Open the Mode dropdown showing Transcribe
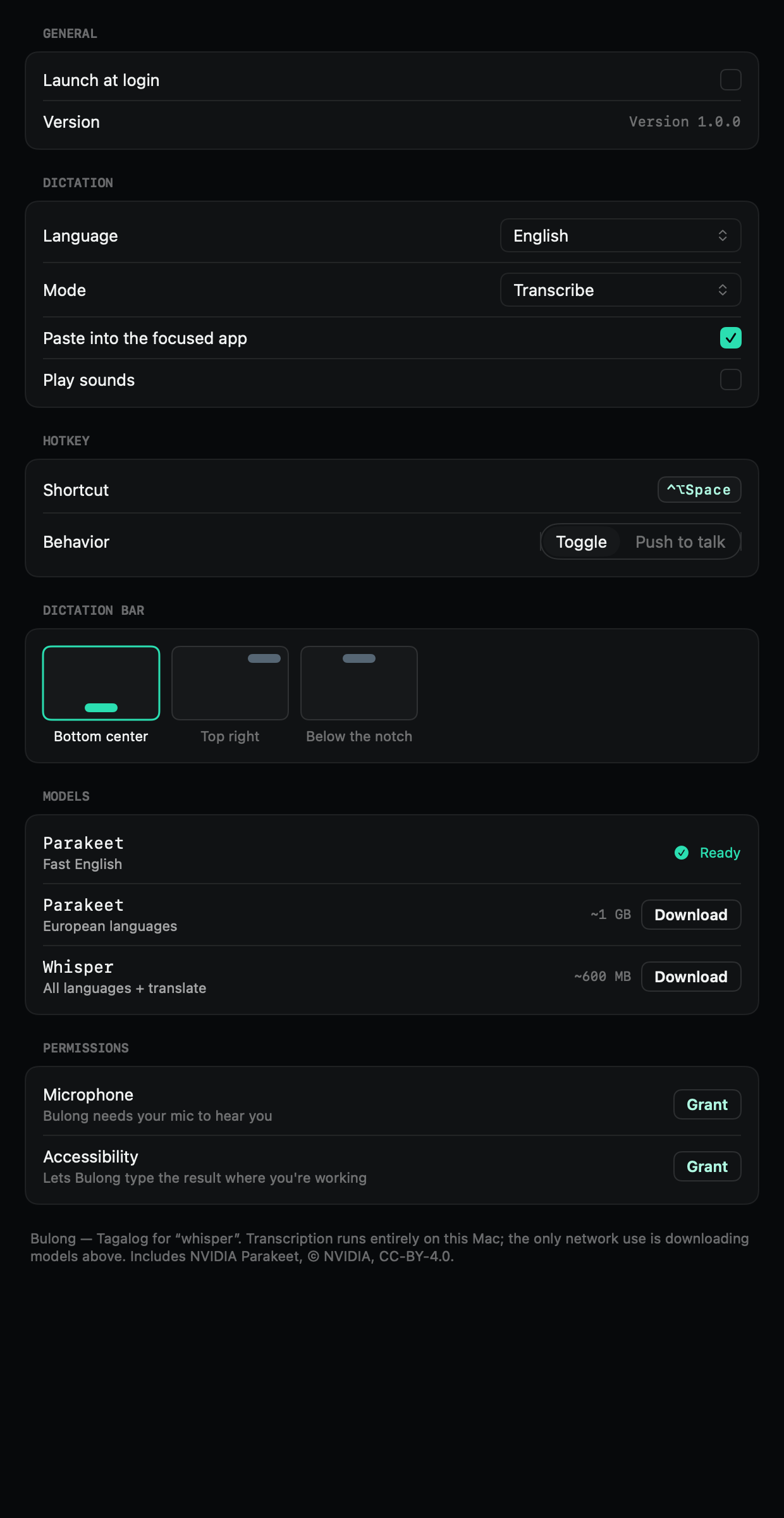 [620, 290]
